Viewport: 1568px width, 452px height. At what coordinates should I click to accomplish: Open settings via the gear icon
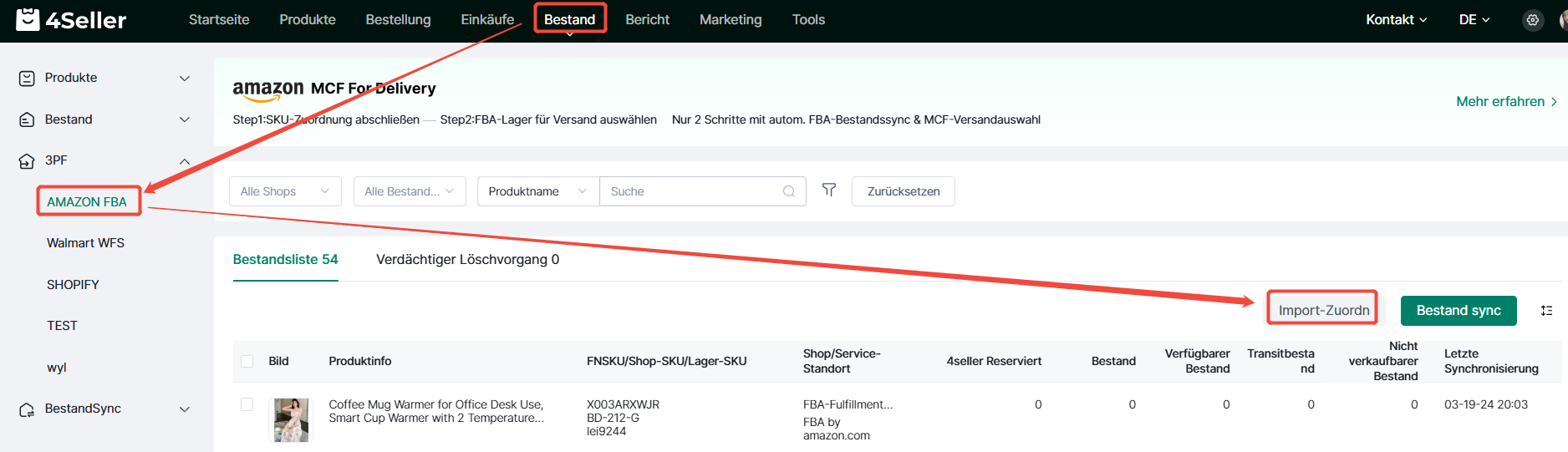1532,20
